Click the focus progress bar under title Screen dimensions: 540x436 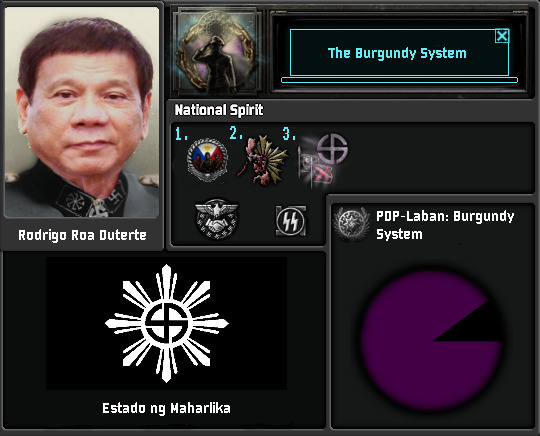399,80
